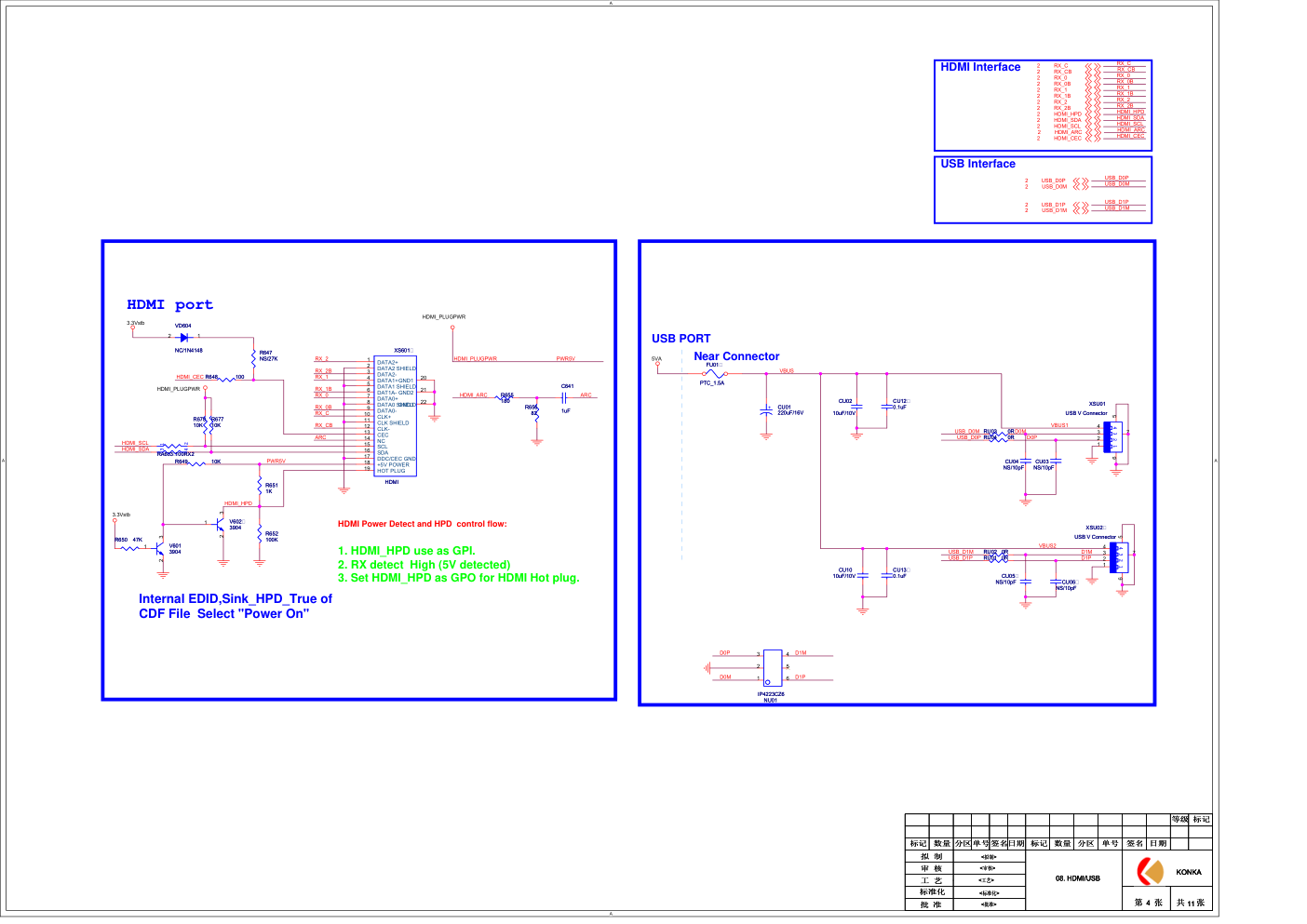This screenshot has height=924, width=1307.
Task: Click the HDMI Interface heading
Action: pos(980,67)
